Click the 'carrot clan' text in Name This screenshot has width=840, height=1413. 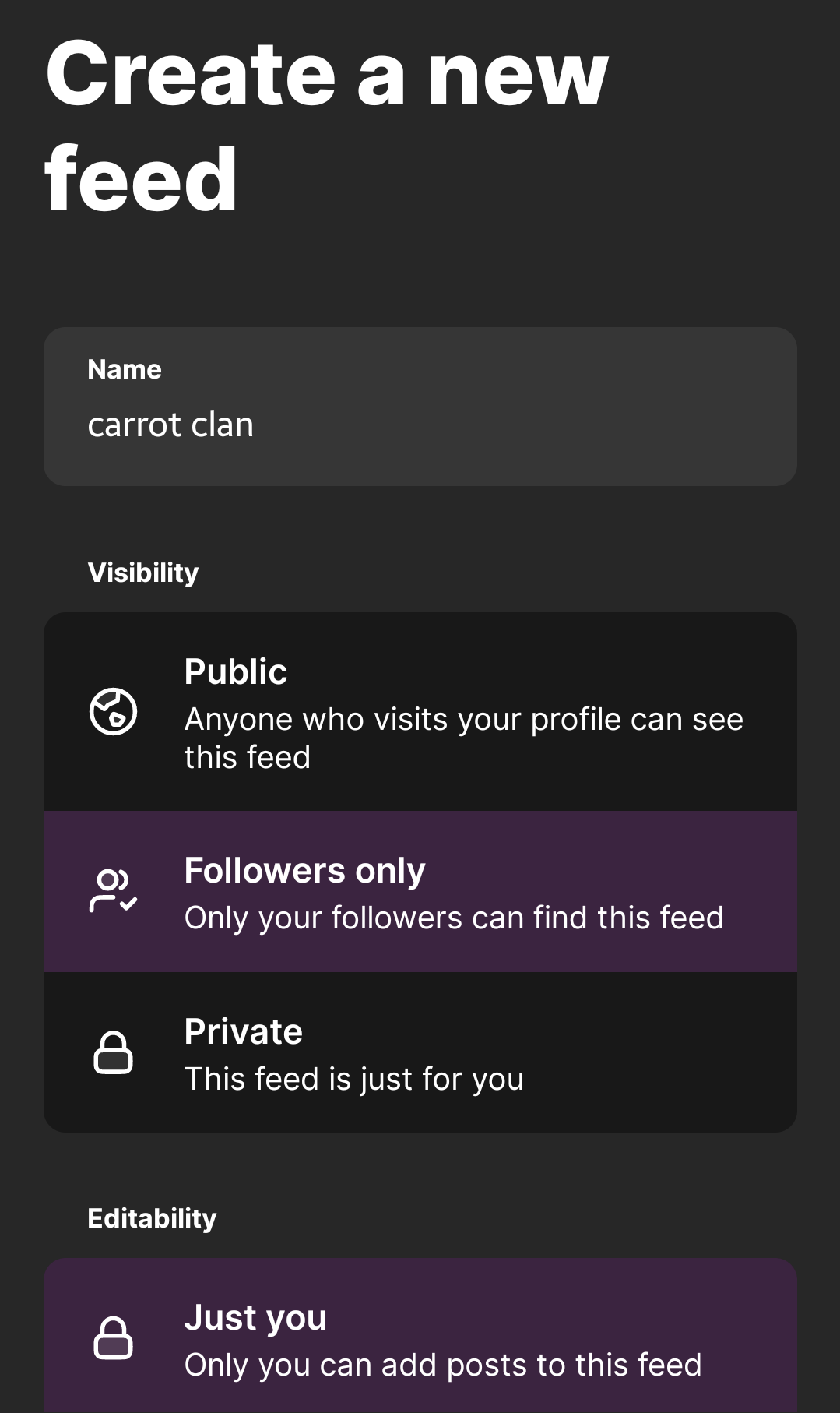[170, 425]
